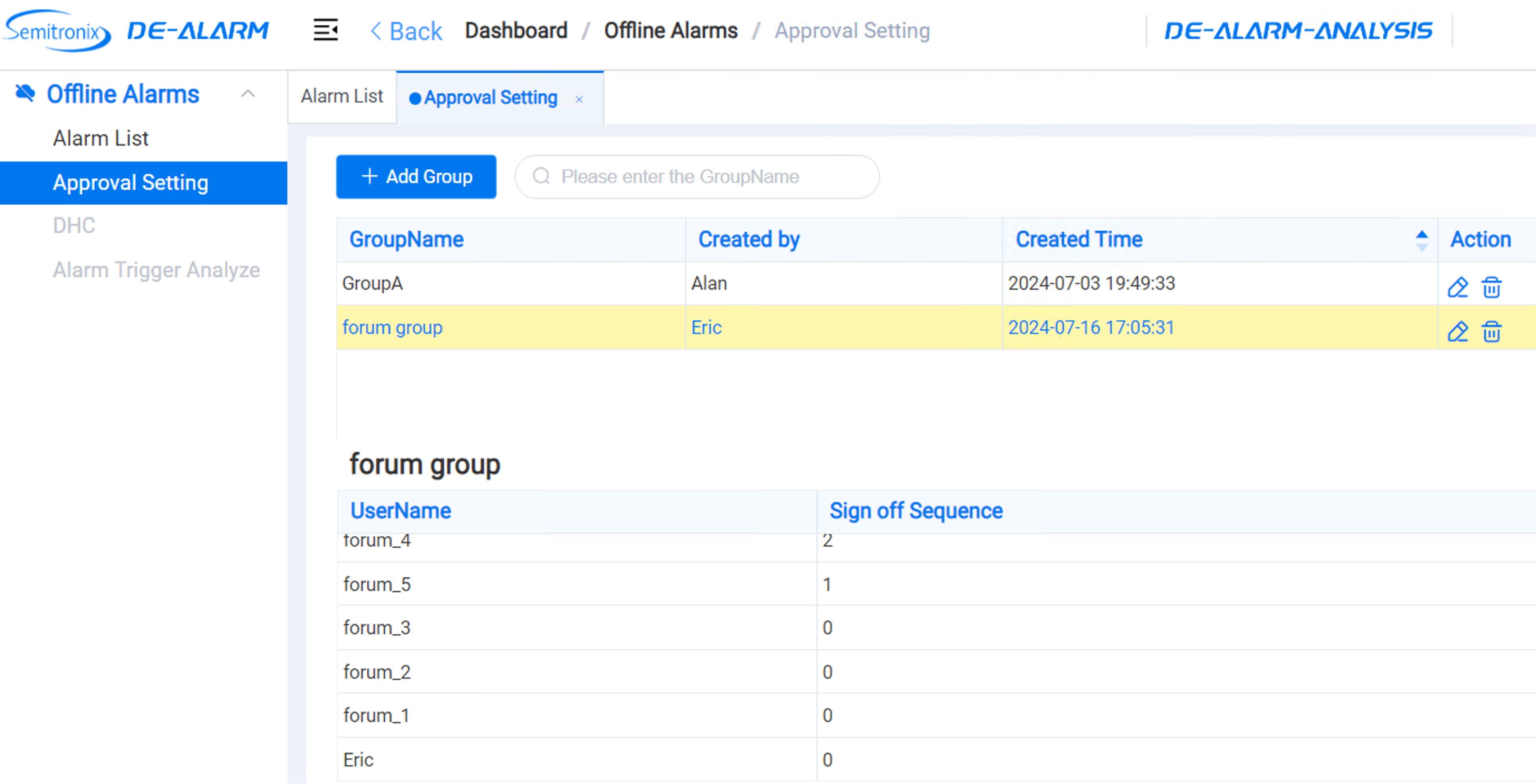Collapse the Offline Alarms menu chevron
This screenshot has height=784, width=1536.
247,94
